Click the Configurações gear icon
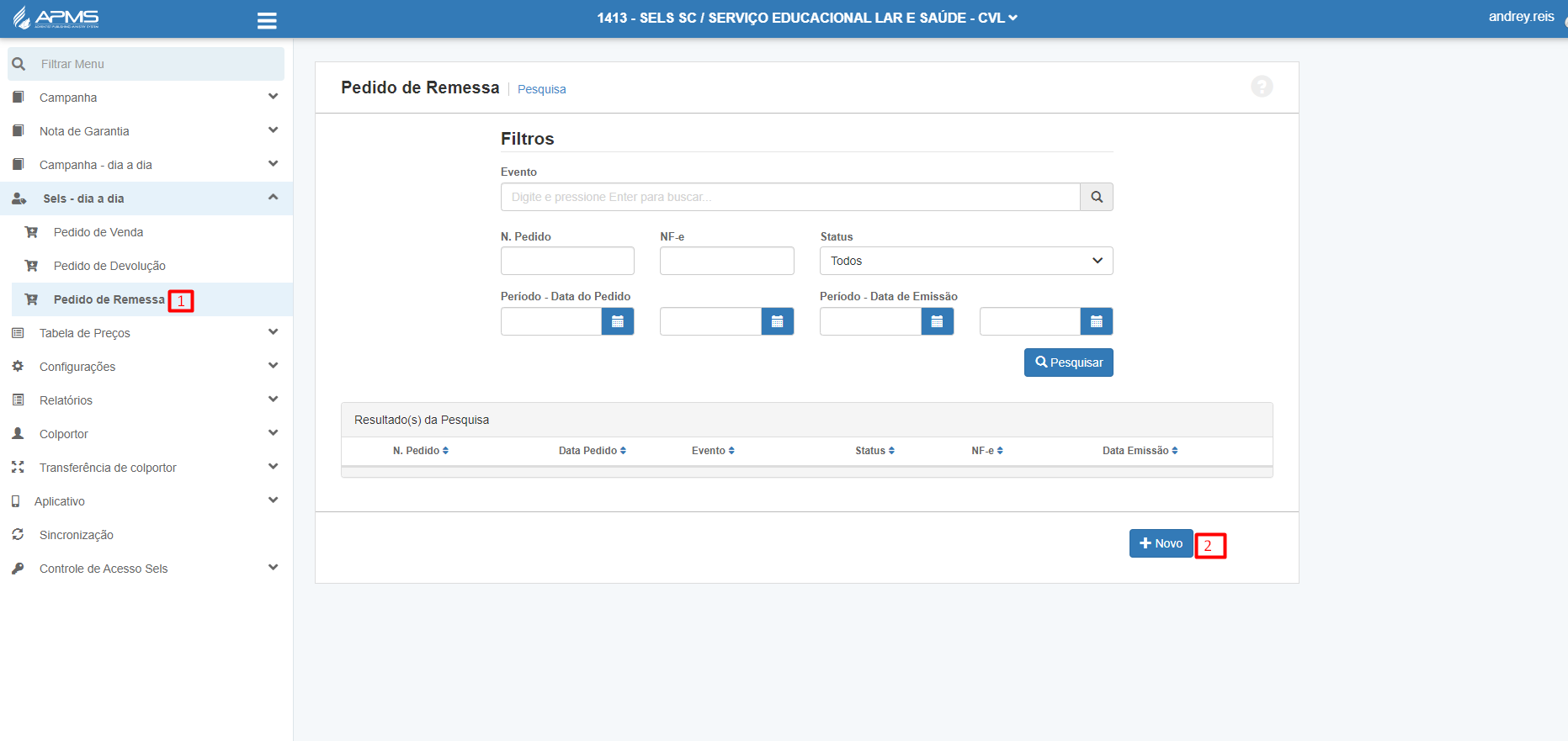The height and width of the screenshot is (741, 1568). pos(18,366)
